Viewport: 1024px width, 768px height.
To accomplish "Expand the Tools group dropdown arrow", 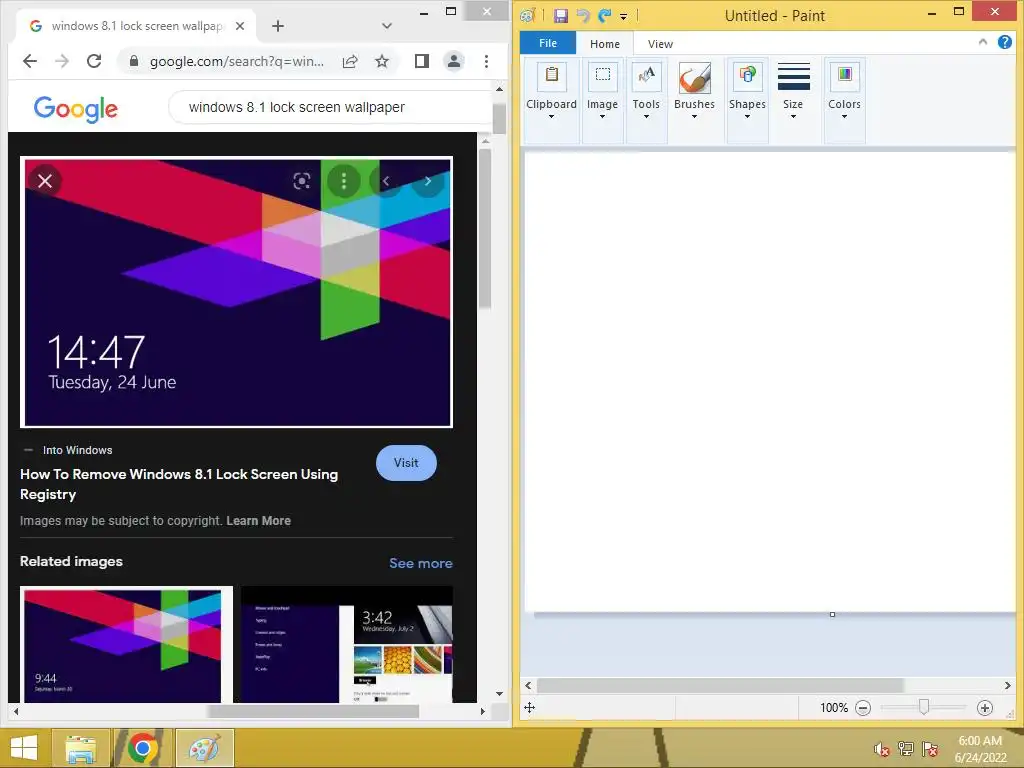I will (646, 117).
